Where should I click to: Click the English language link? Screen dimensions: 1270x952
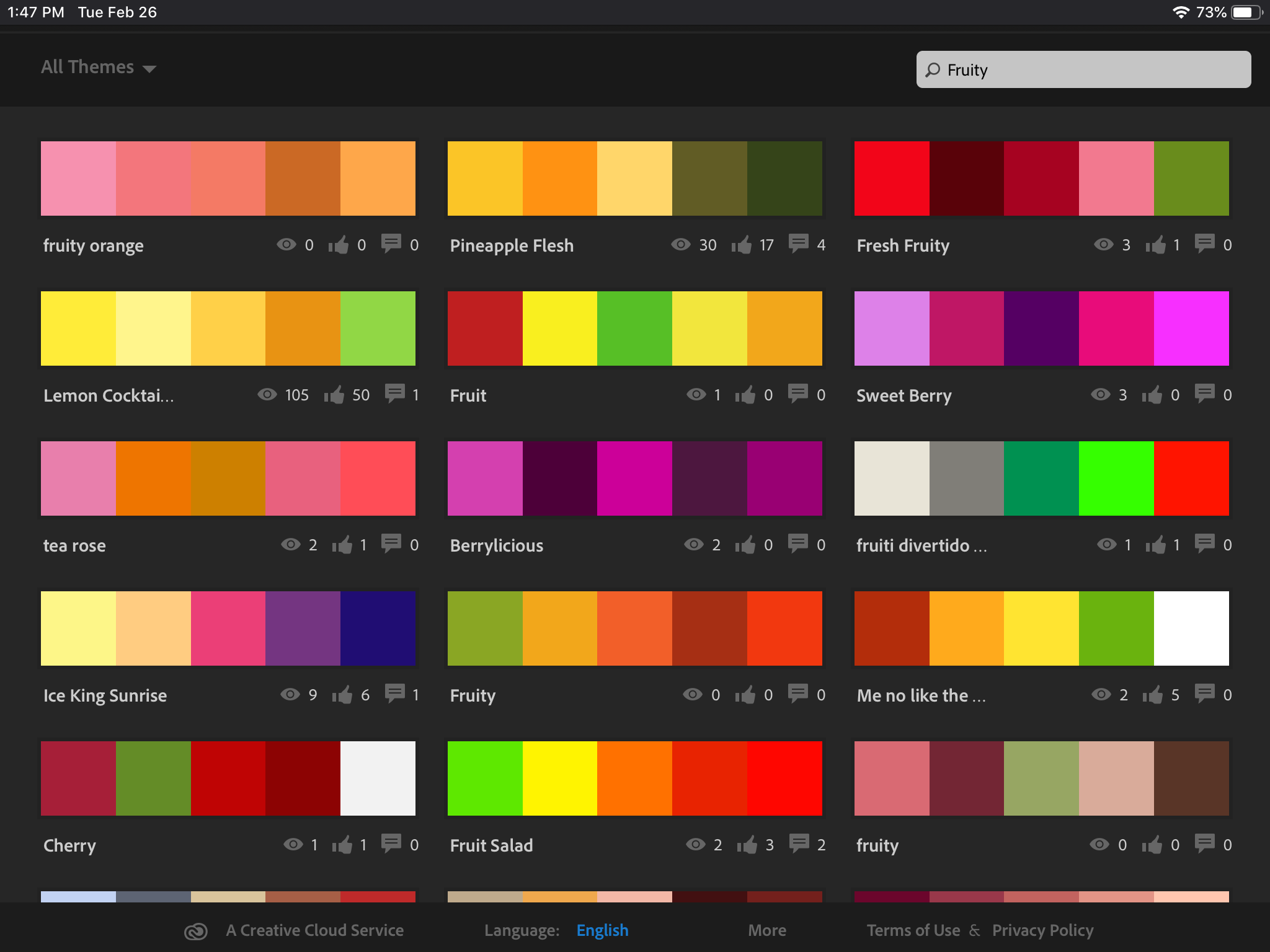pyautogui.click(x=602, y=930)
